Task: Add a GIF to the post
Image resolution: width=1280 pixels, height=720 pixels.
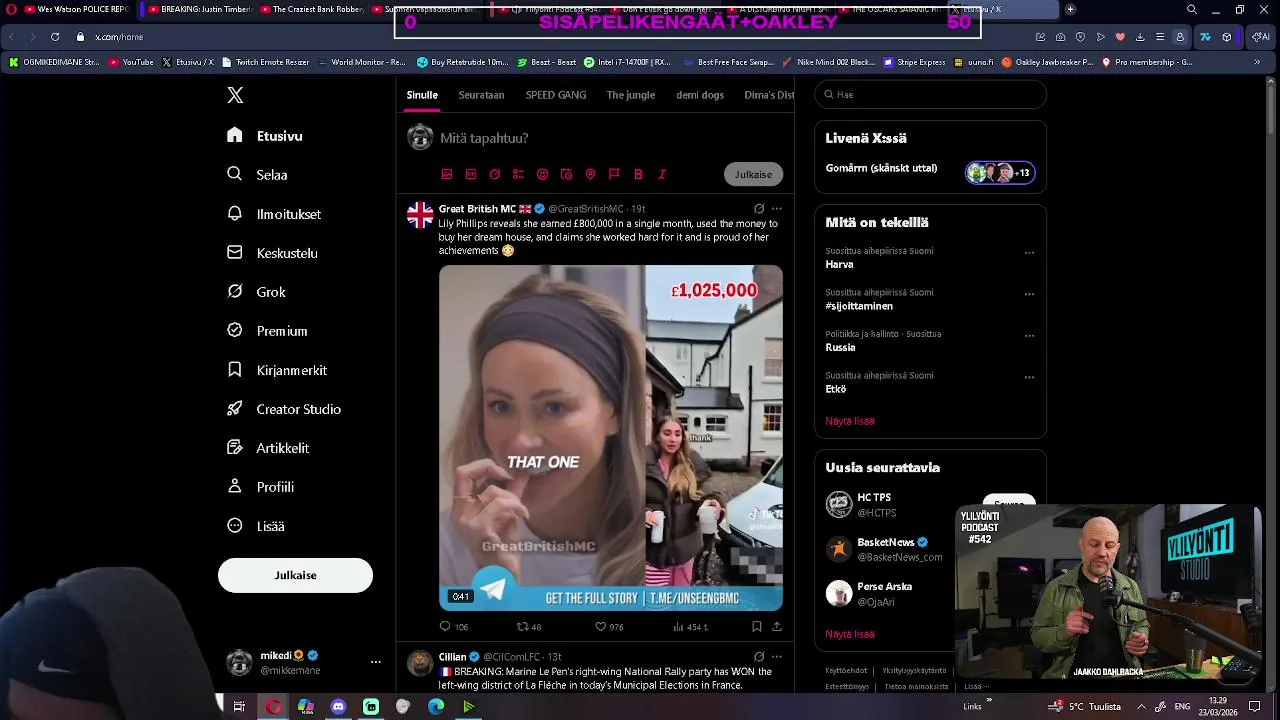Action: [x=471, y=174]
